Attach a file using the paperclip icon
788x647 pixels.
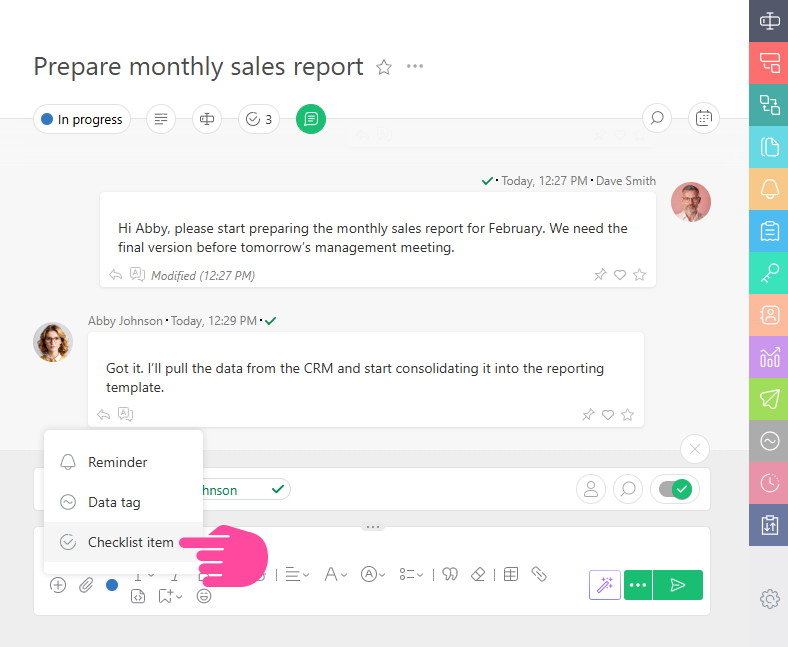tap(86, 585)
